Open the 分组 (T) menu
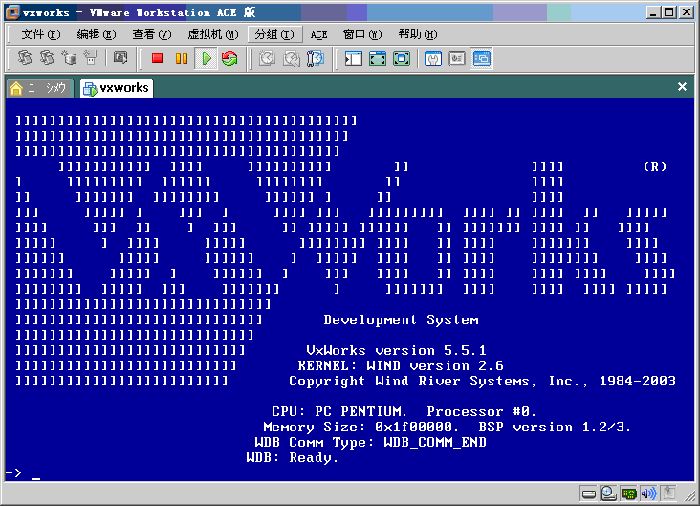The width and height of the screenshot is (700, 506). 275,34
